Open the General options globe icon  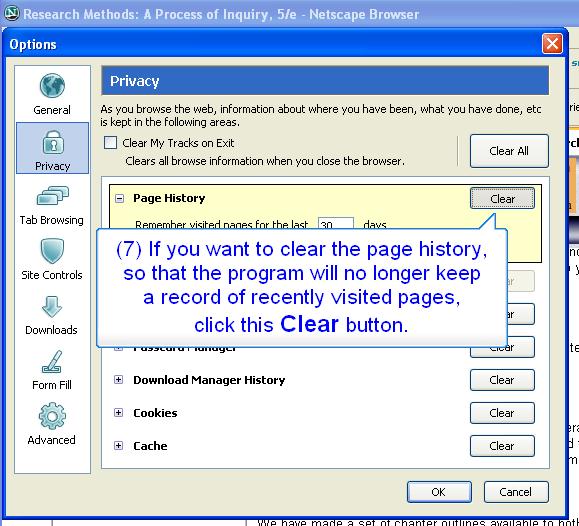[52, 86]
